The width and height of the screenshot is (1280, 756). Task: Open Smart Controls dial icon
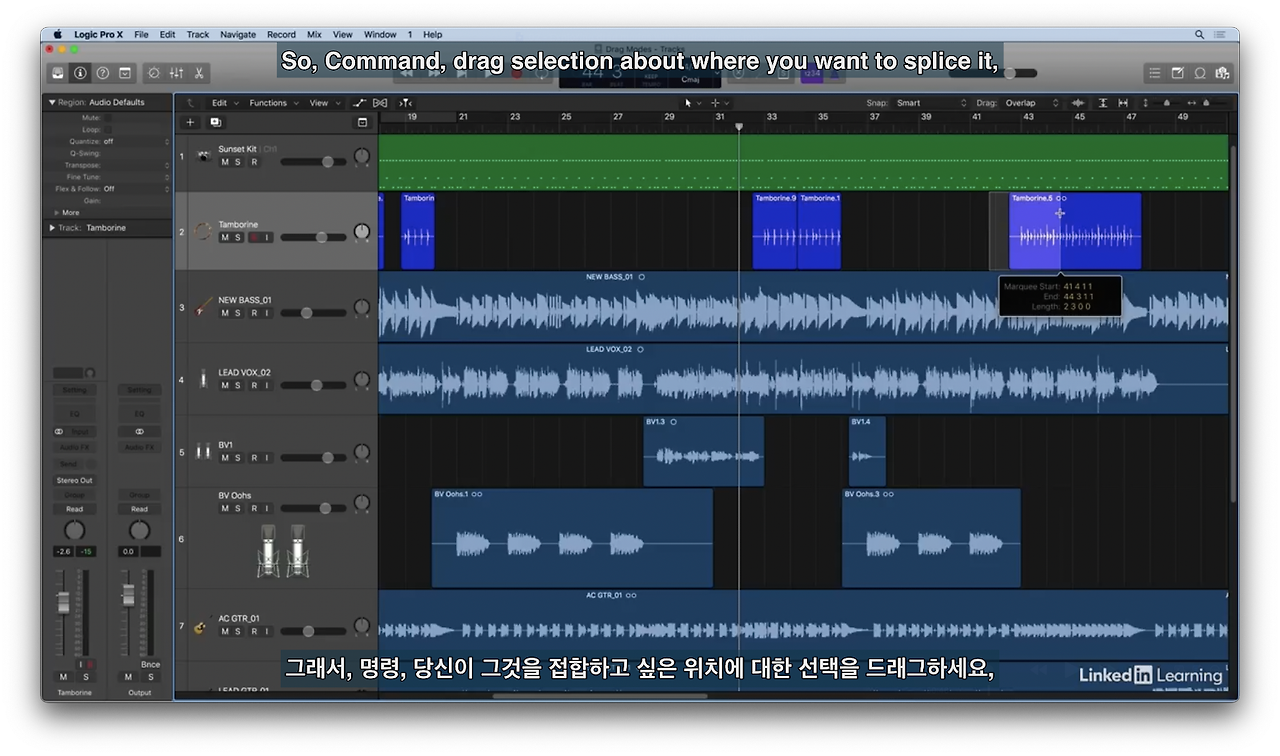(154, 73)
